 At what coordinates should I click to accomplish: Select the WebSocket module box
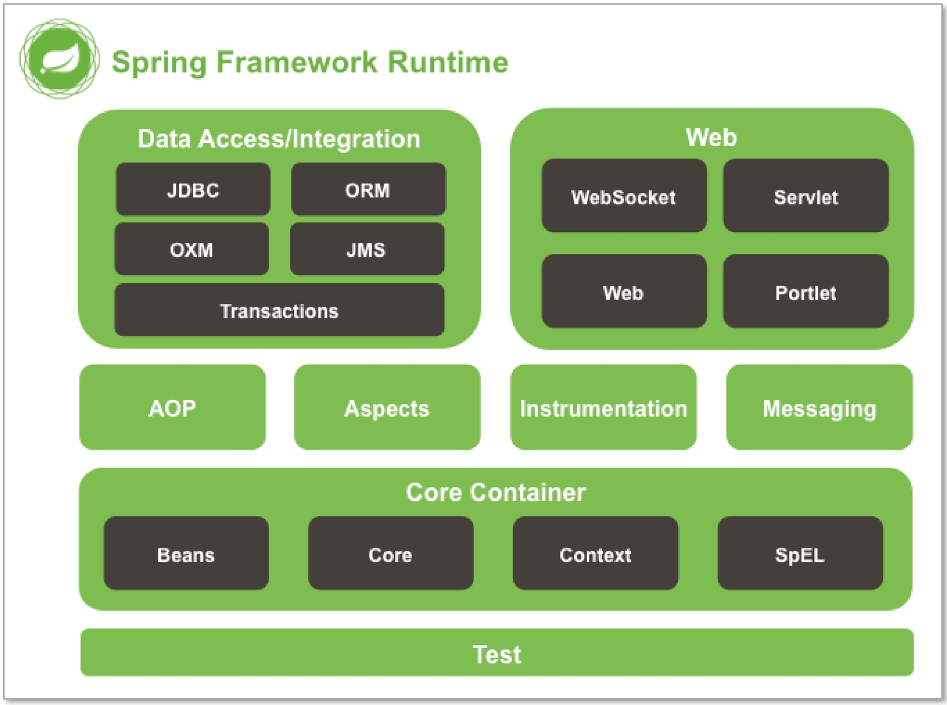pos(624,196)
